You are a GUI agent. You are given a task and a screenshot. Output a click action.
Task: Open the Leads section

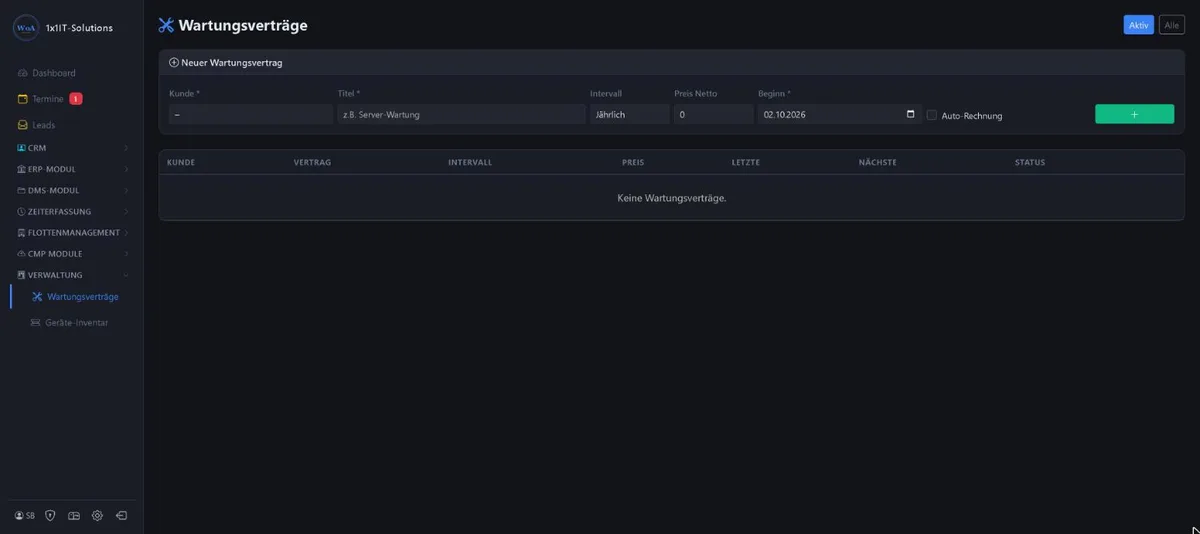[x=37, y=125]
